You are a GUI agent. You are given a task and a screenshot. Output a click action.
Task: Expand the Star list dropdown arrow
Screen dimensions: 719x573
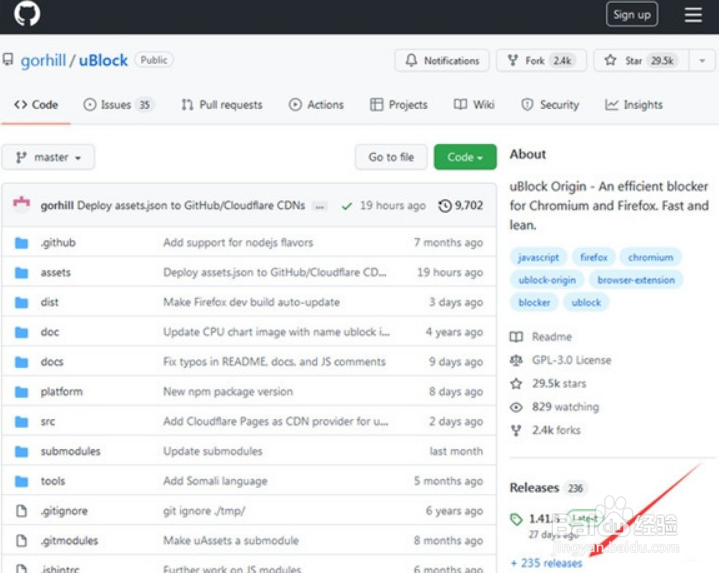pos(702,61)
